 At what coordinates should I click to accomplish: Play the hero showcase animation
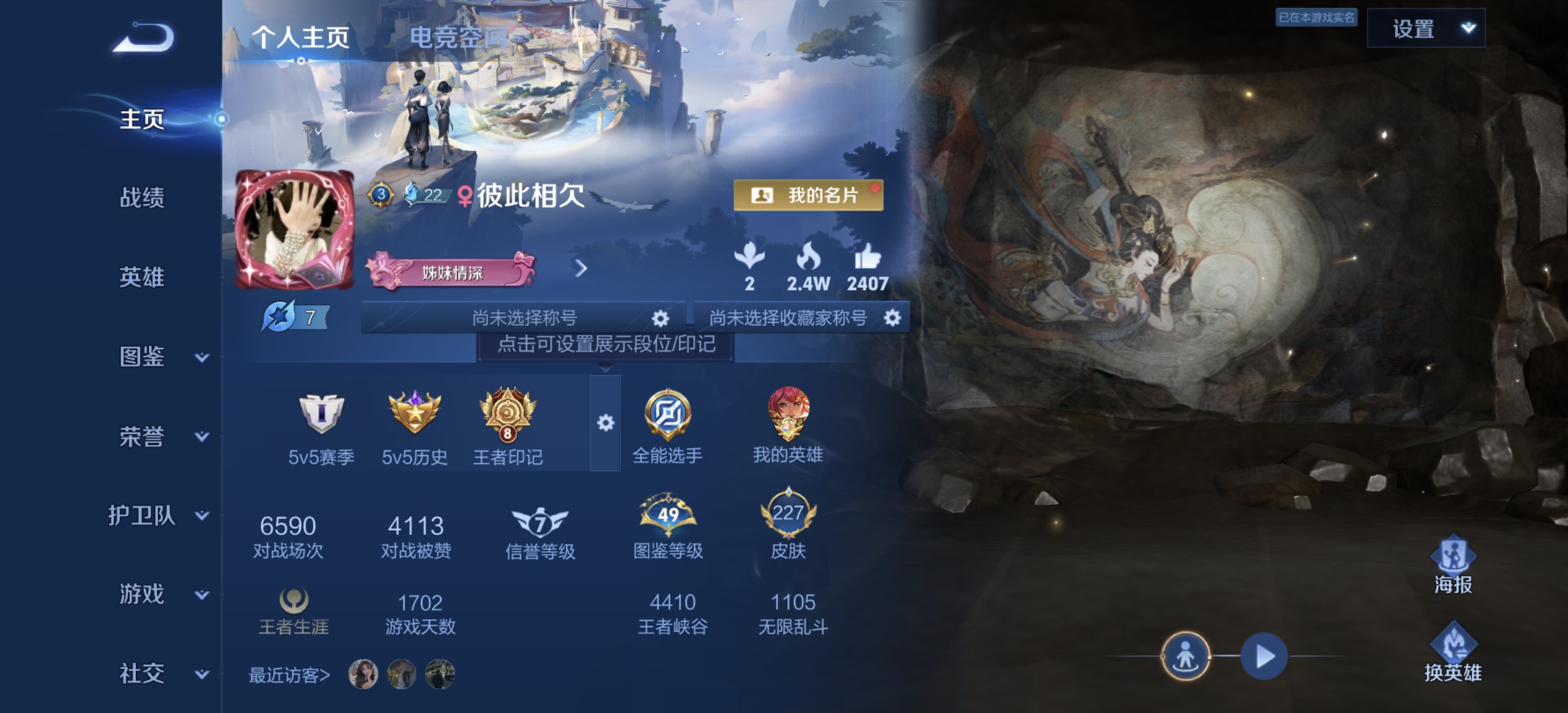pyautogui.click(x=1264, y=656)
